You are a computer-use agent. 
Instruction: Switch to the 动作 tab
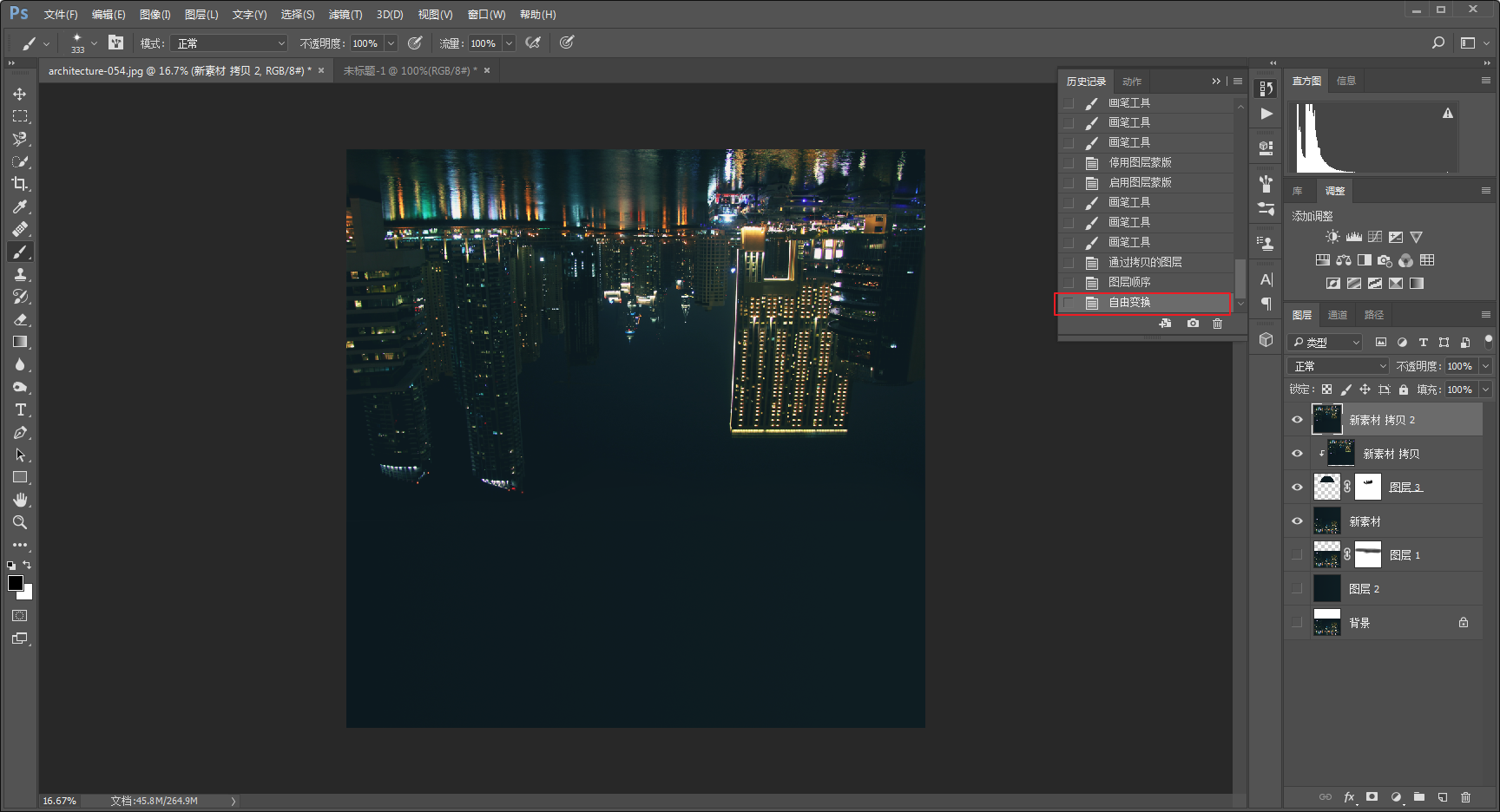click(x=1132, y=82)
